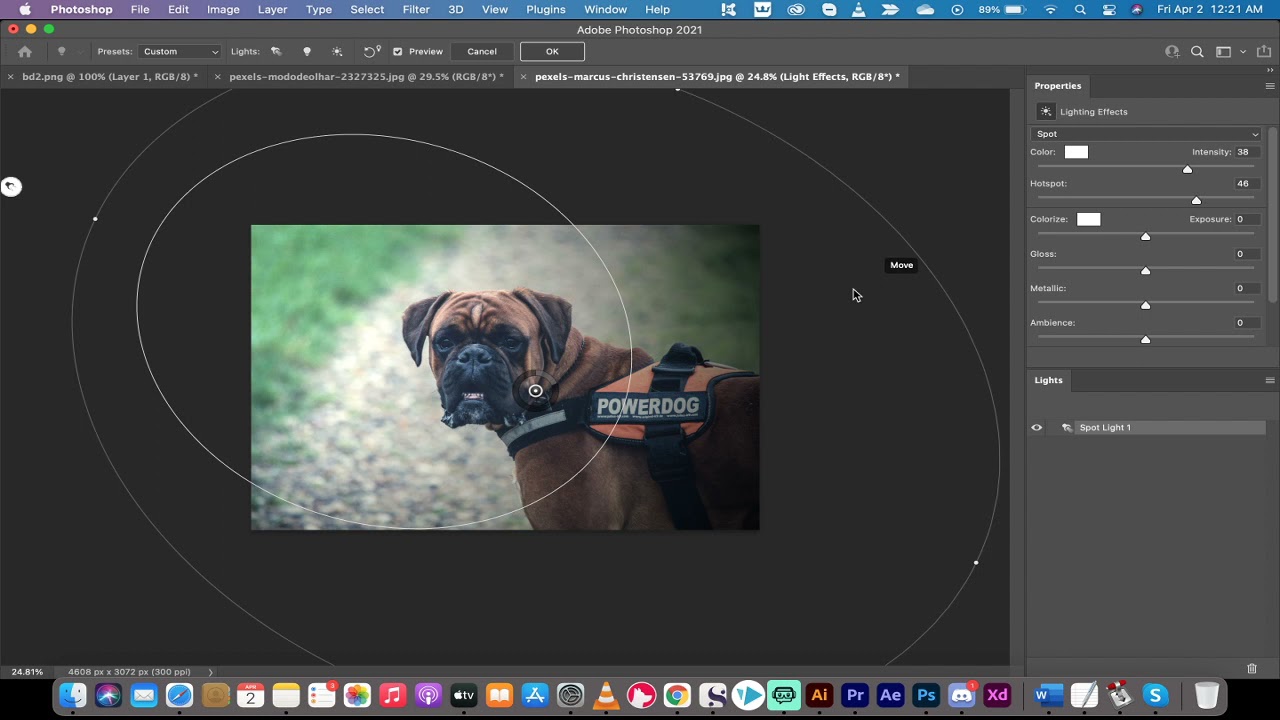Close the bd2.png tab

[x=10, y=77]
